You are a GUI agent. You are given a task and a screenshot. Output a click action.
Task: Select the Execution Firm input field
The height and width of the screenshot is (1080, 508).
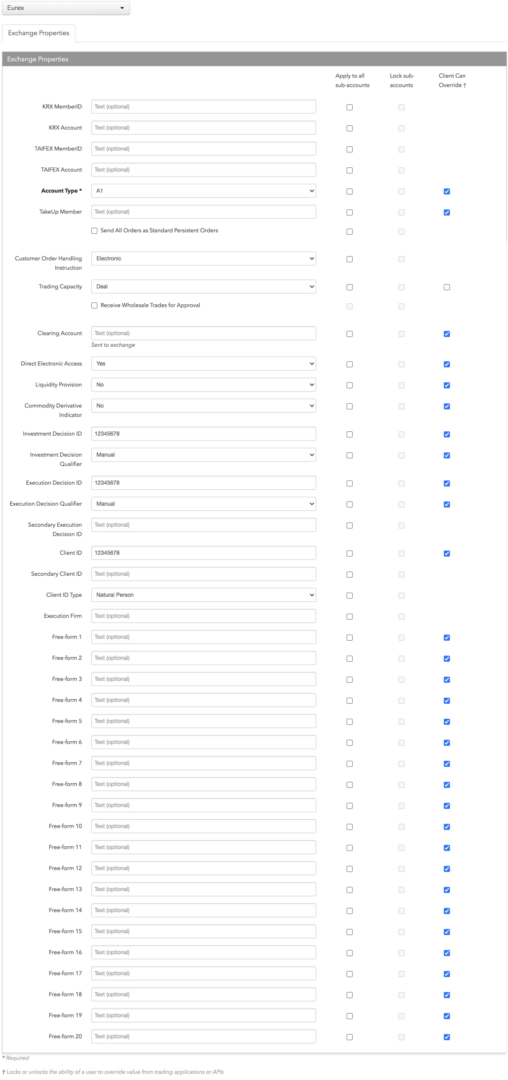pos(204,616)
